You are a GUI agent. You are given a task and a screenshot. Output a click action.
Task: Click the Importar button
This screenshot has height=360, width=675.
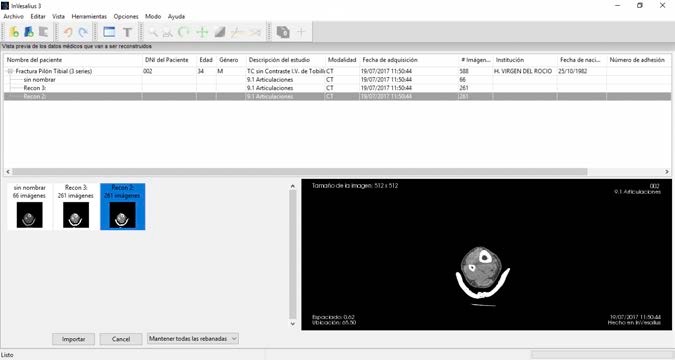tap(73, 339)
